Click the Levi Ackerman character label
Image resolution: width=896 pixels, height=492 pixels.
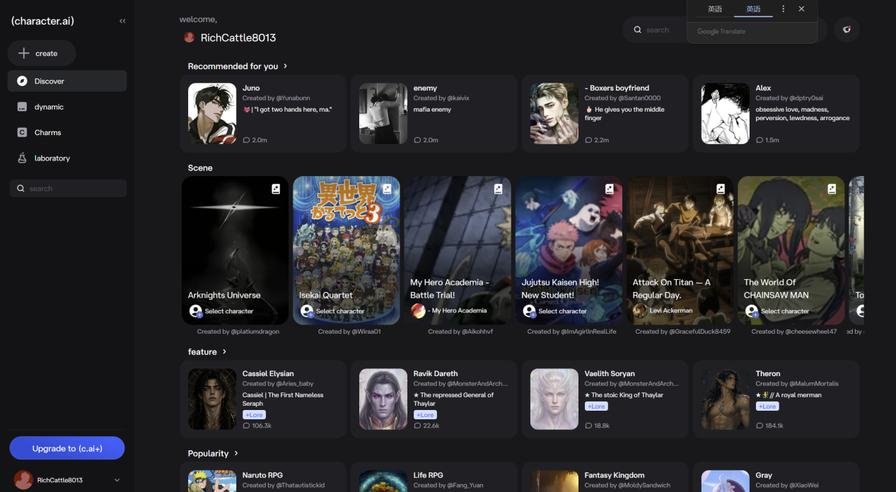671,310
